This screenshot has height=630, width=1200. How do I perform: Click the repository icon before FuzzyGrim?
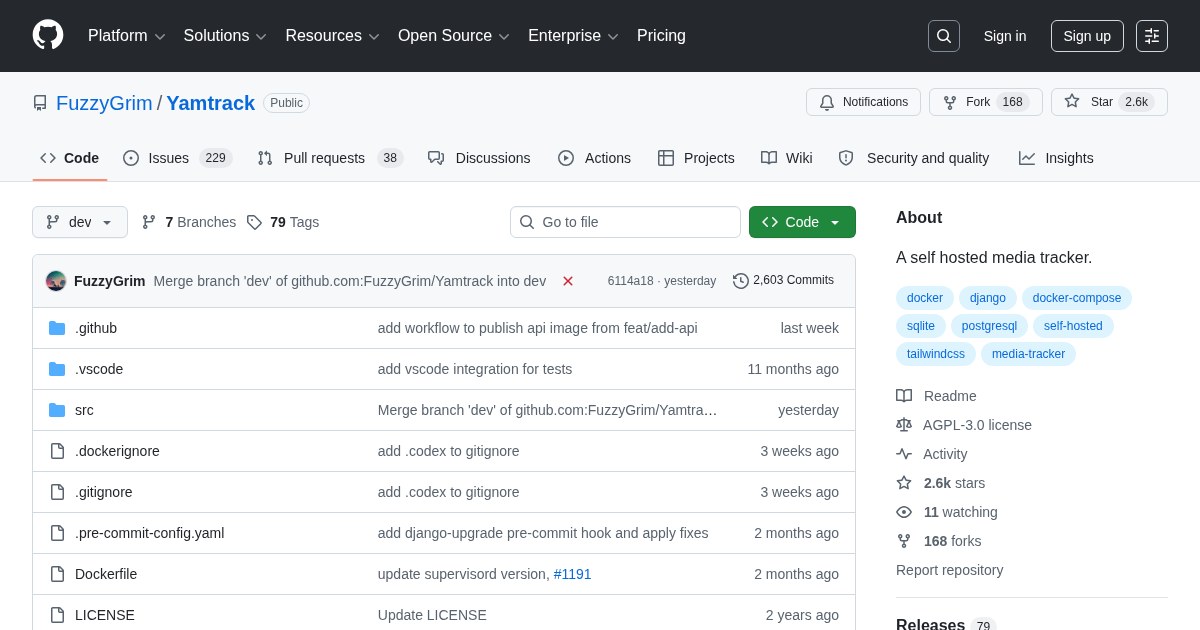(40, 103)
